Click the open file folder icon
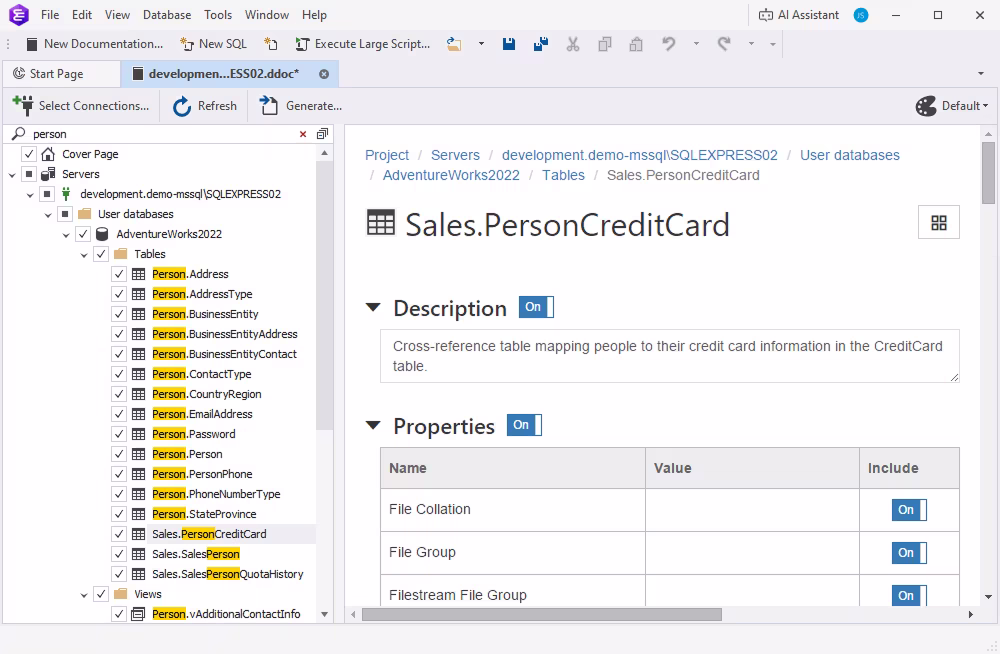The image size is (1000, 654). [454, 44]
